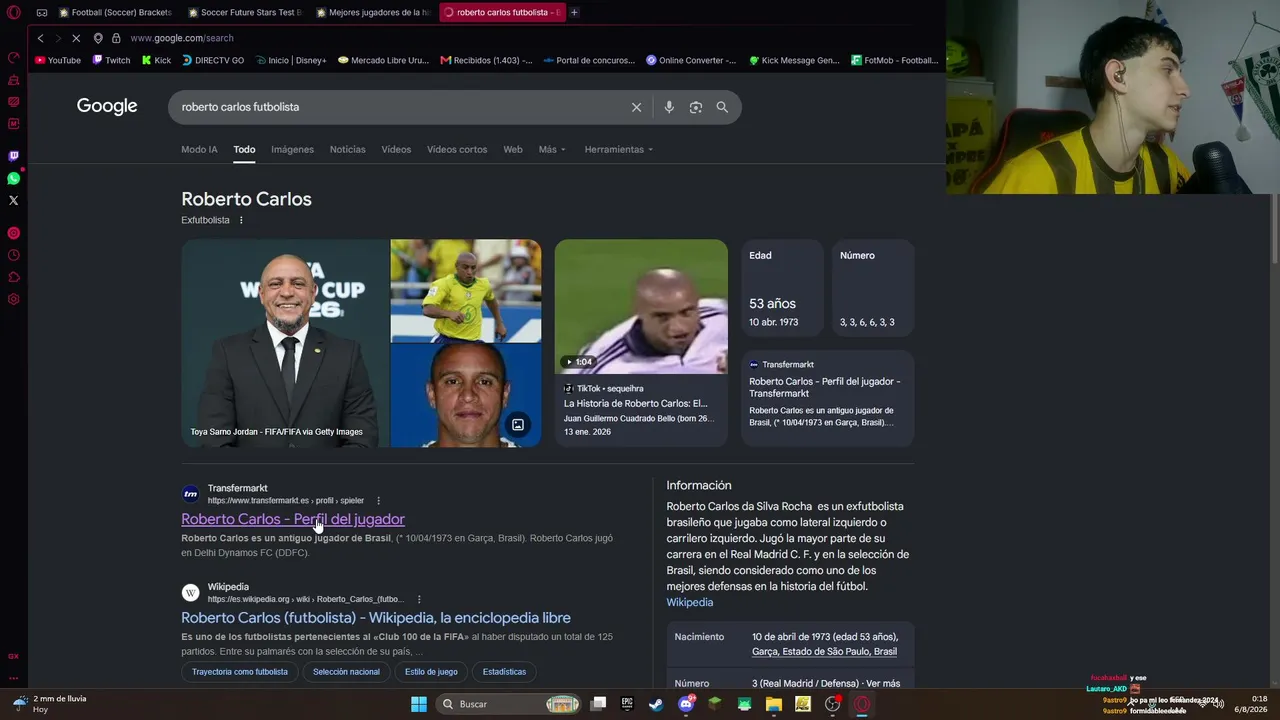Open browsing history clock in the sidebar
Screen dimensions: 1280x720
click(14, 255)
